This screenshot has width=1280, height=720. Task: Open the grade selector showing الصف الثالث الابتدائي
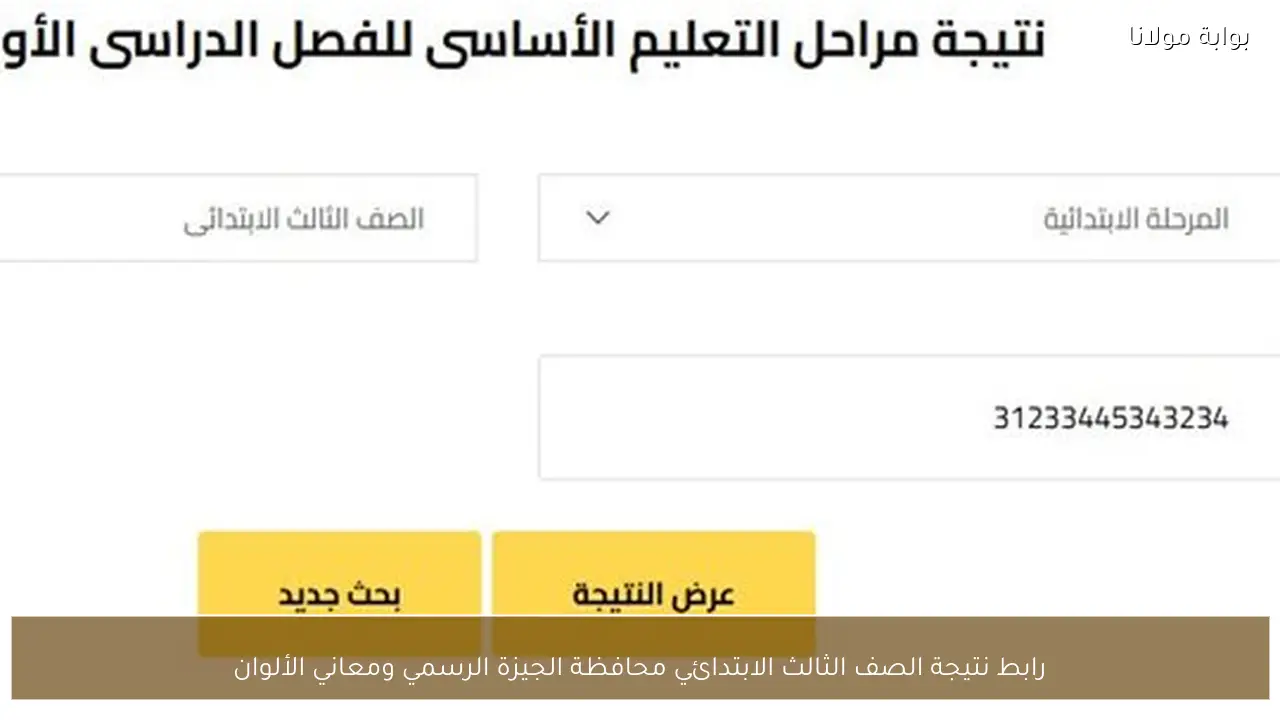click(x=240, y=218)
